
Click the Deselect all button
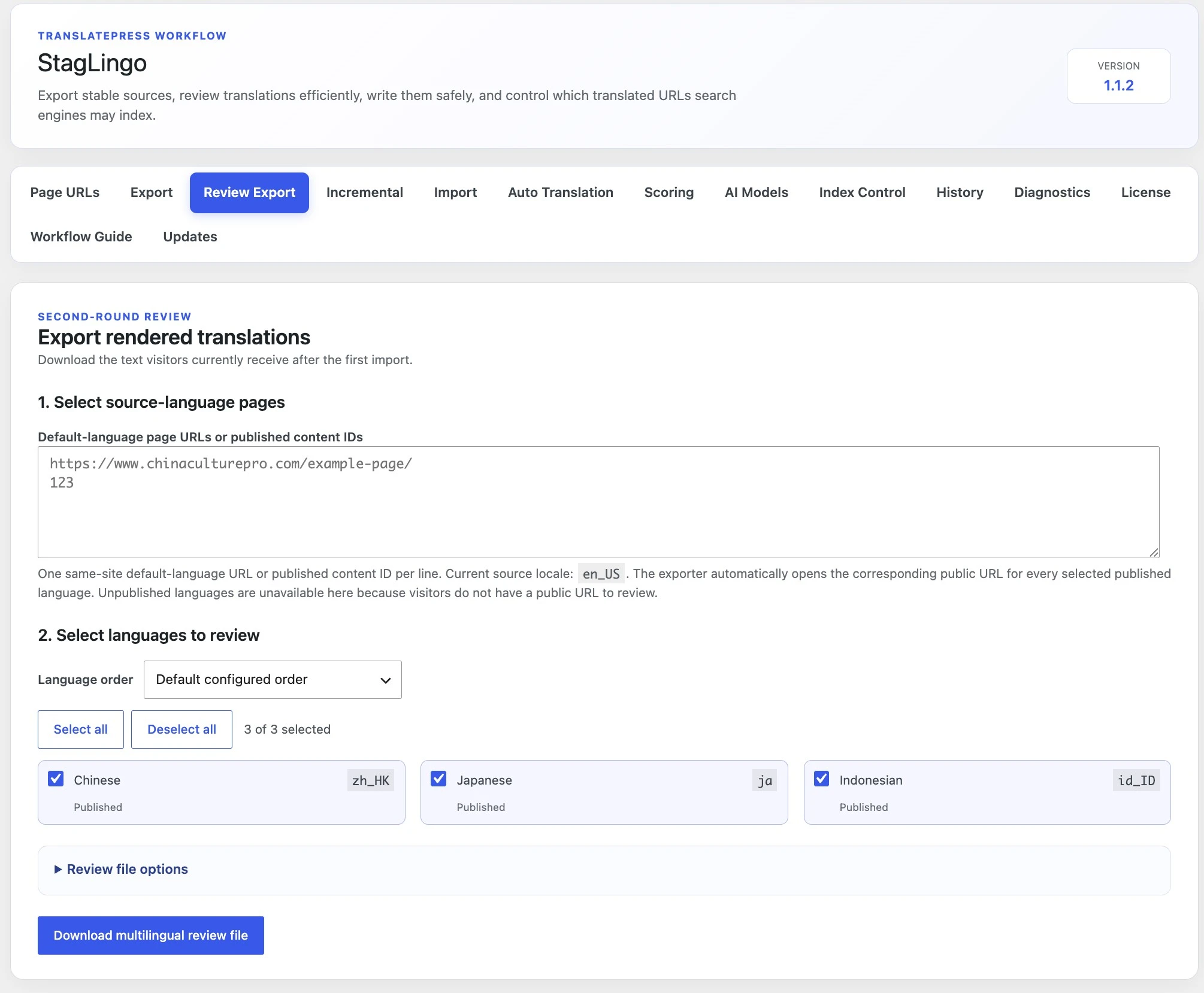tap(181, 729)
